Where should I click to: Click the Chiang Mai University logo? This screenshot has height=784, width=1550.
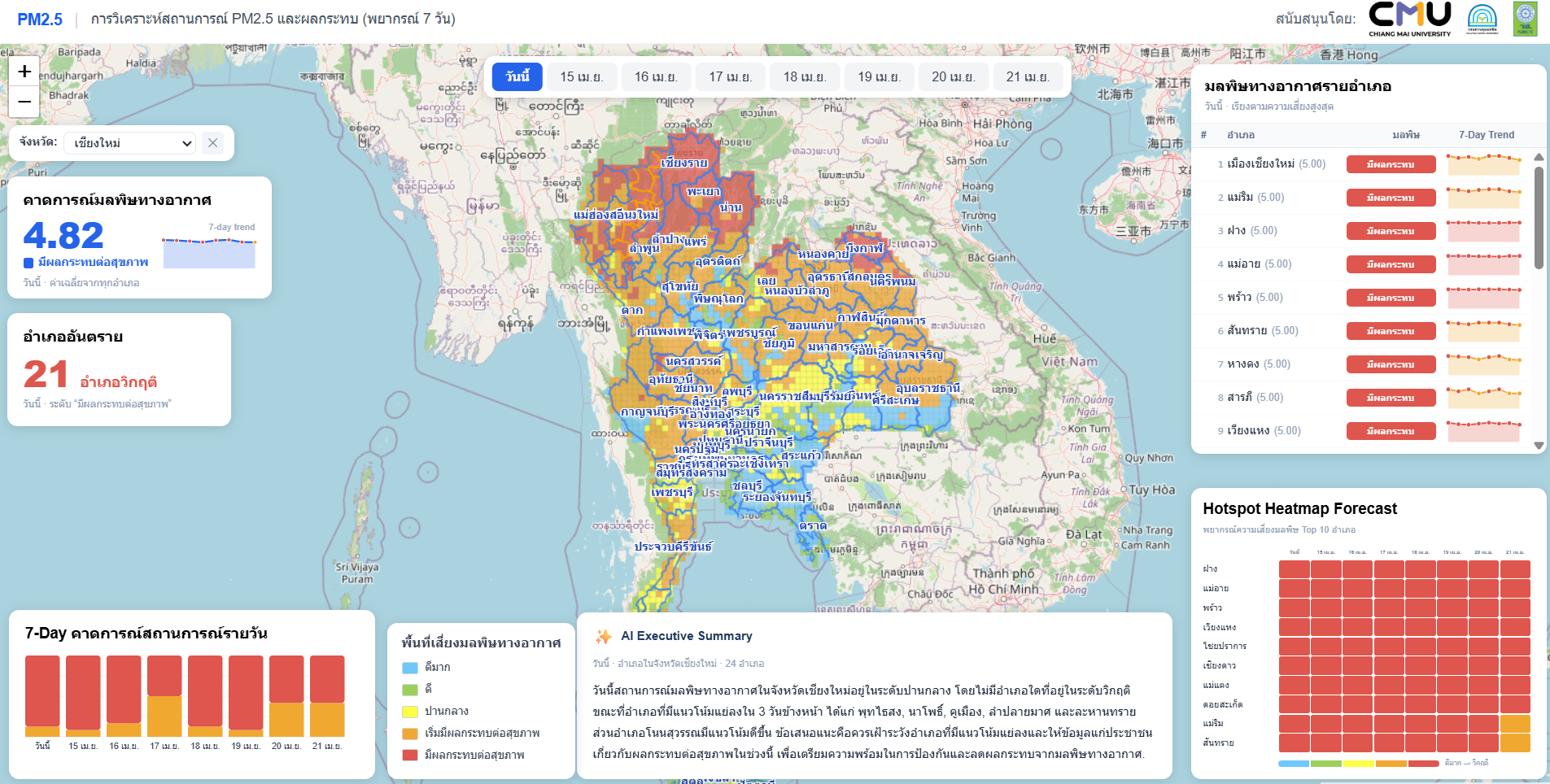pos(1409,19)
